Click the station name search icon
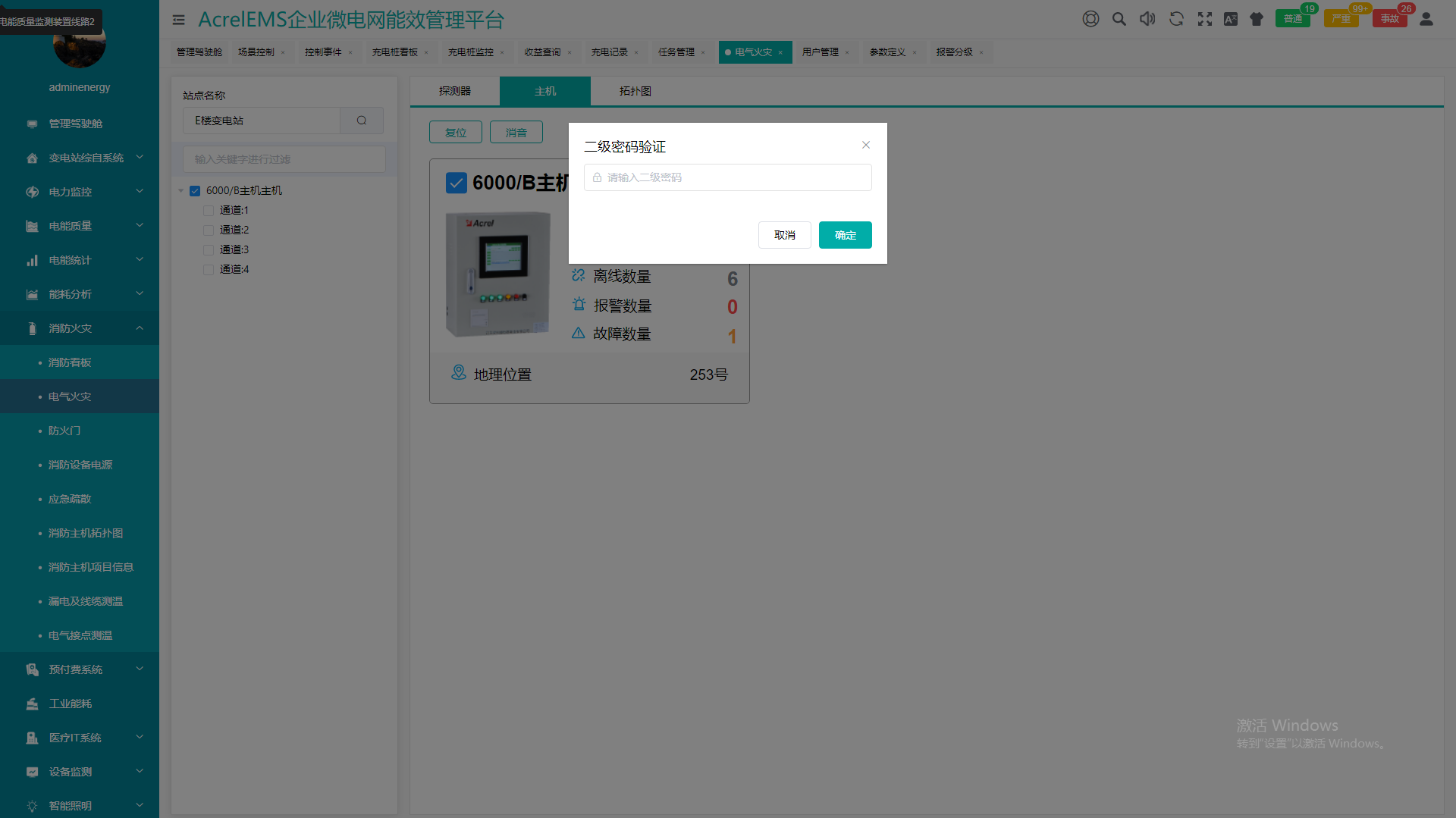1456x818 pixels. pyautogui.click(x=362, y=121)
